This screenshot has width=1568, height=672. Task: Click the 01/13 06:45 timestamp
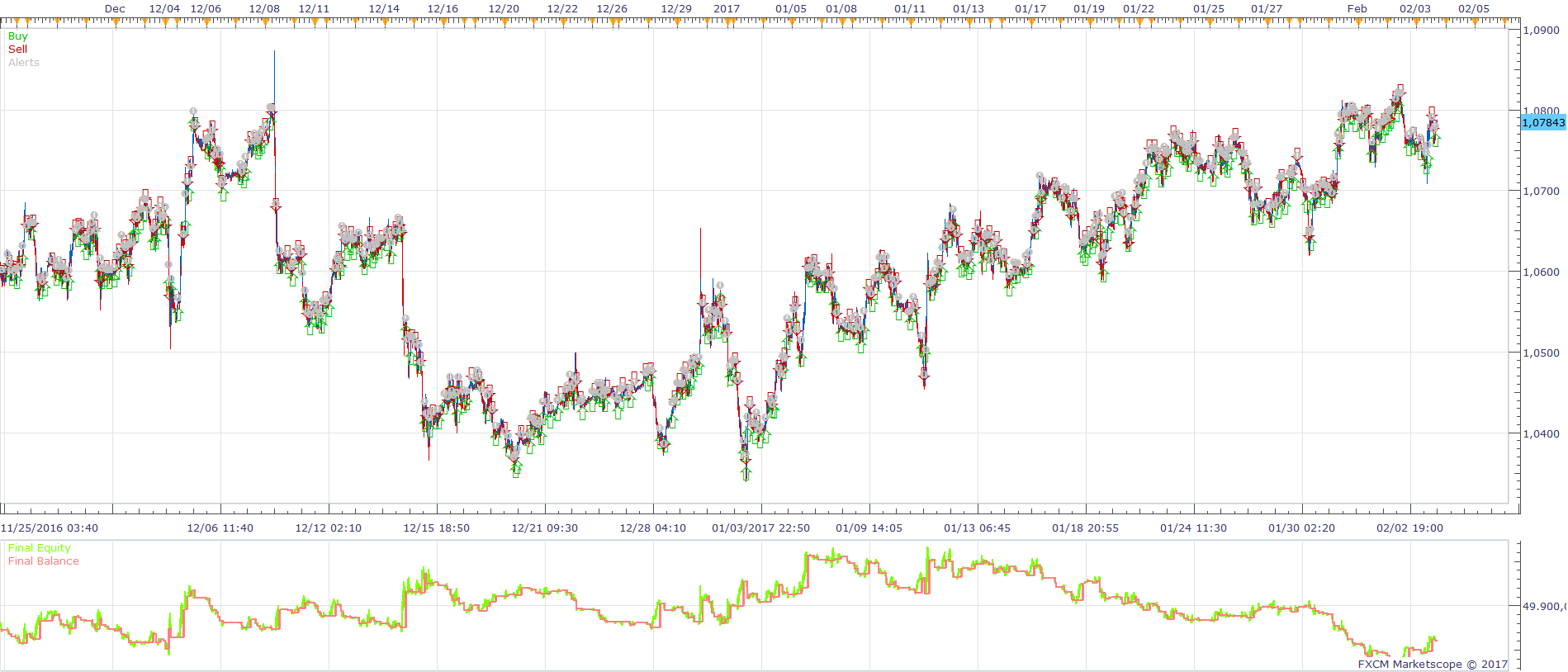pyautogui.click(x=978, y=528)
